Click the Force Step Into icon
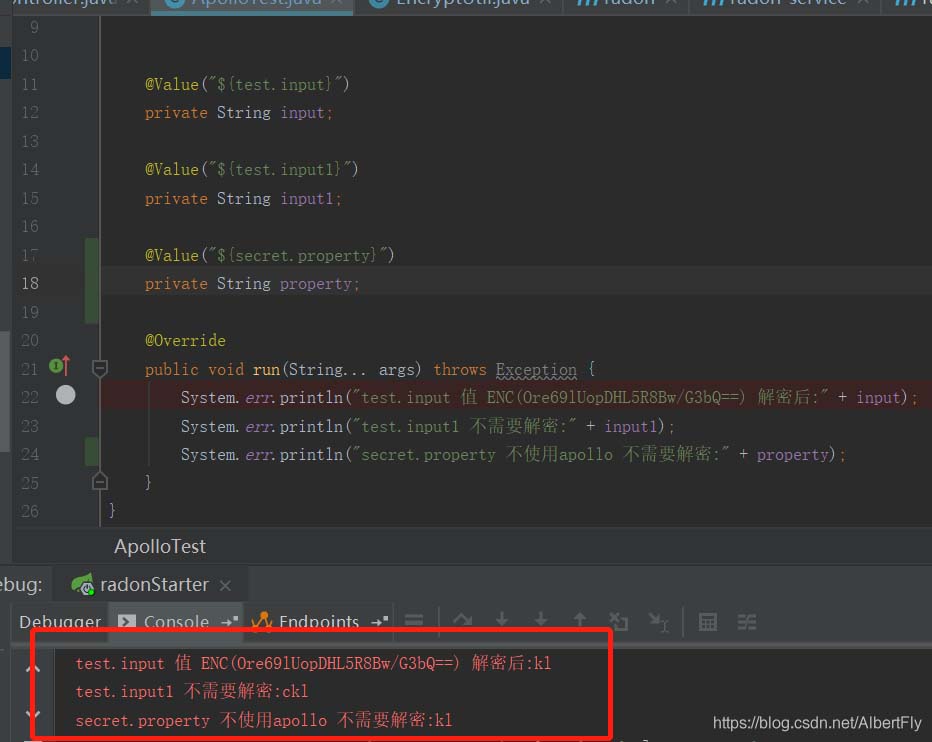 tap(541, 620)
